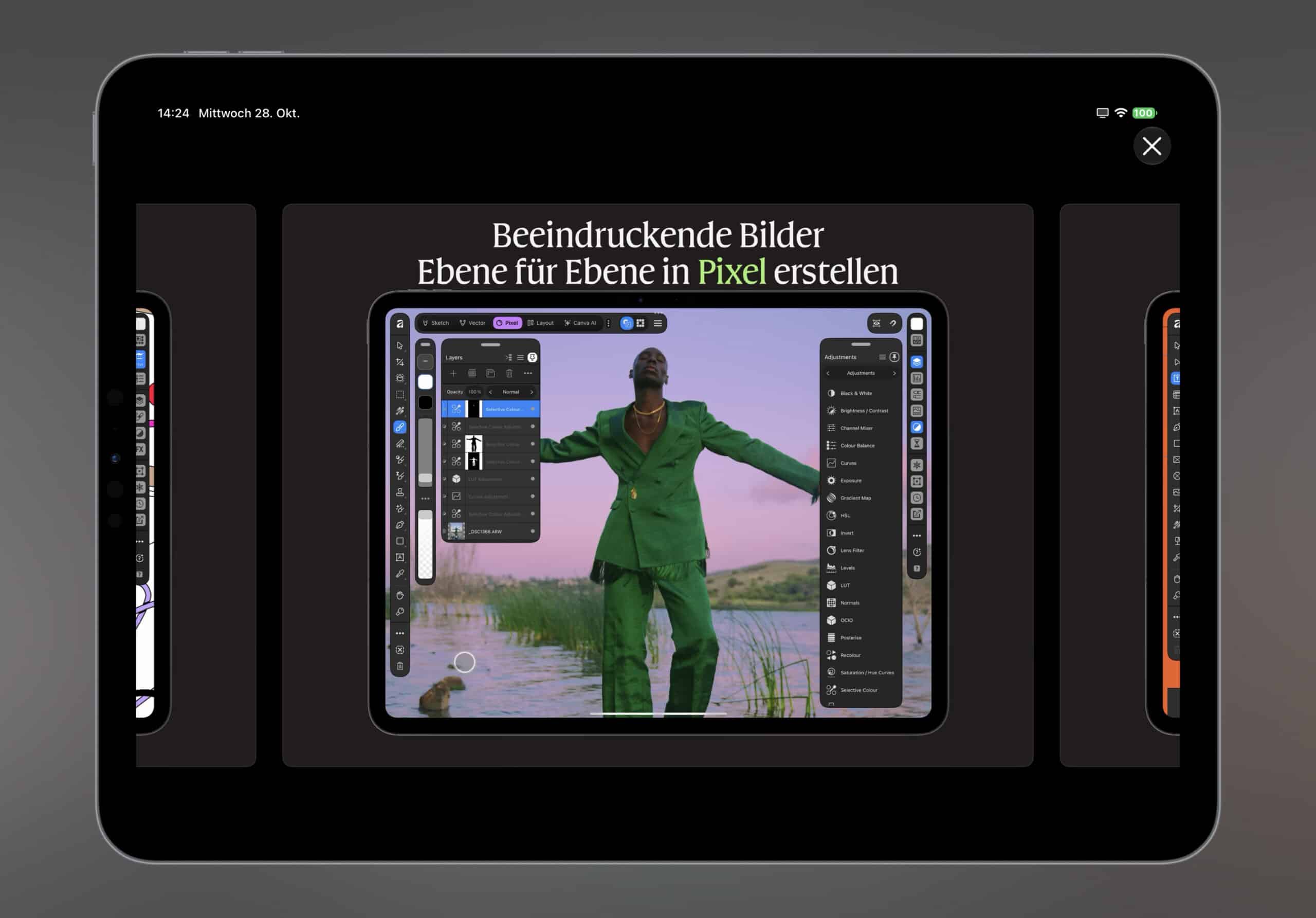Toggle visibility dot of selected Selective Colour layer
This screenshot has width=1316, height=918.
coord(533,409)
